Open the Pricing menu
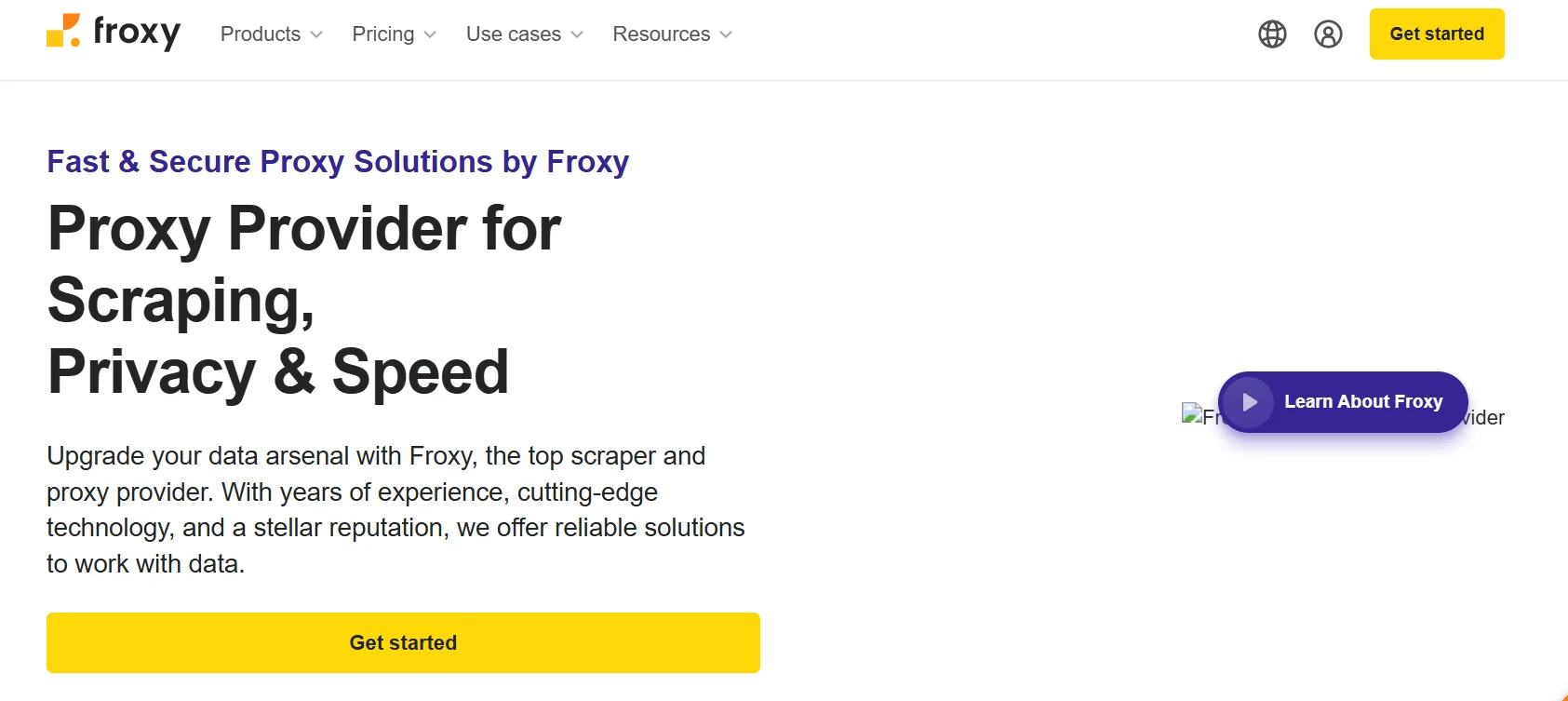 coord(382,34)
